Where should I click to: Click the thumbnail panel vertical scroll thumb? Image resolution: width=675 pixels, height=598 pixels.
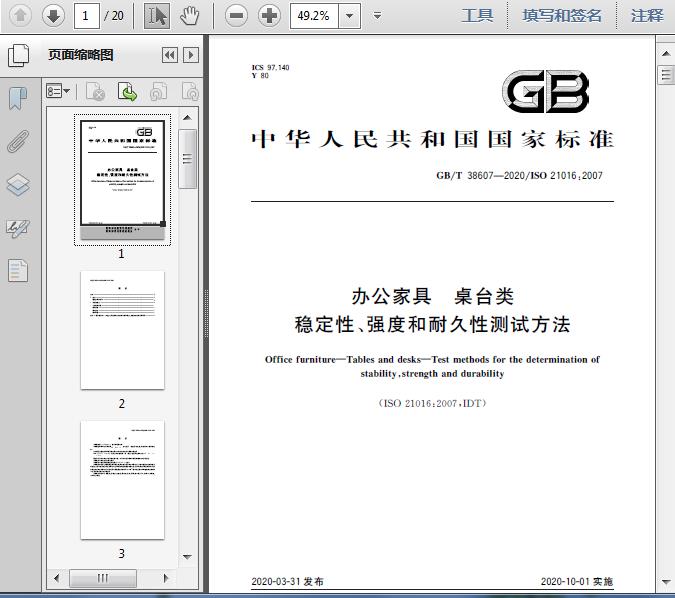(x=187, y=159)
